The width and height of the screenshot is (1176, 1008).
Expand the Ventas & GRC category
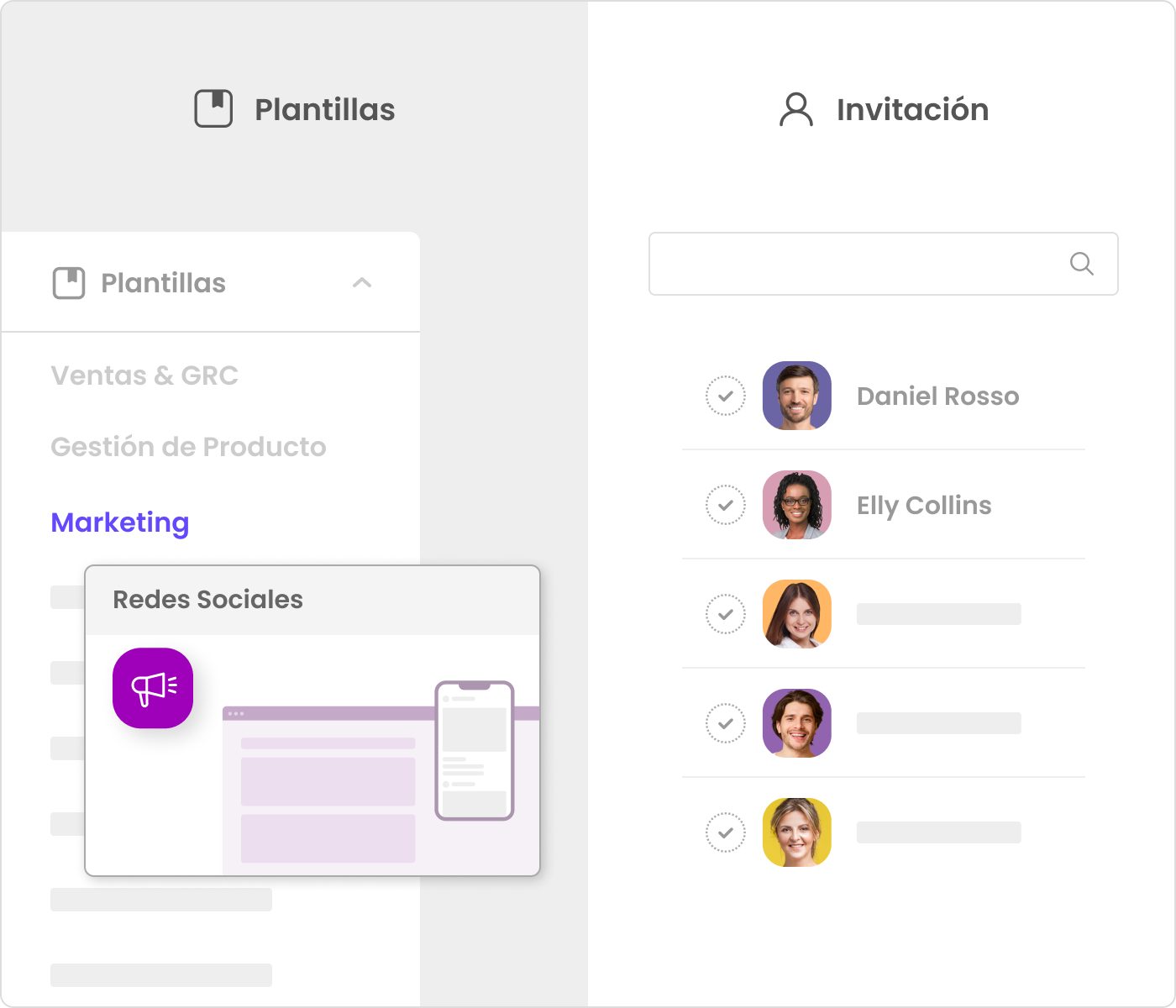click(144, 375)
